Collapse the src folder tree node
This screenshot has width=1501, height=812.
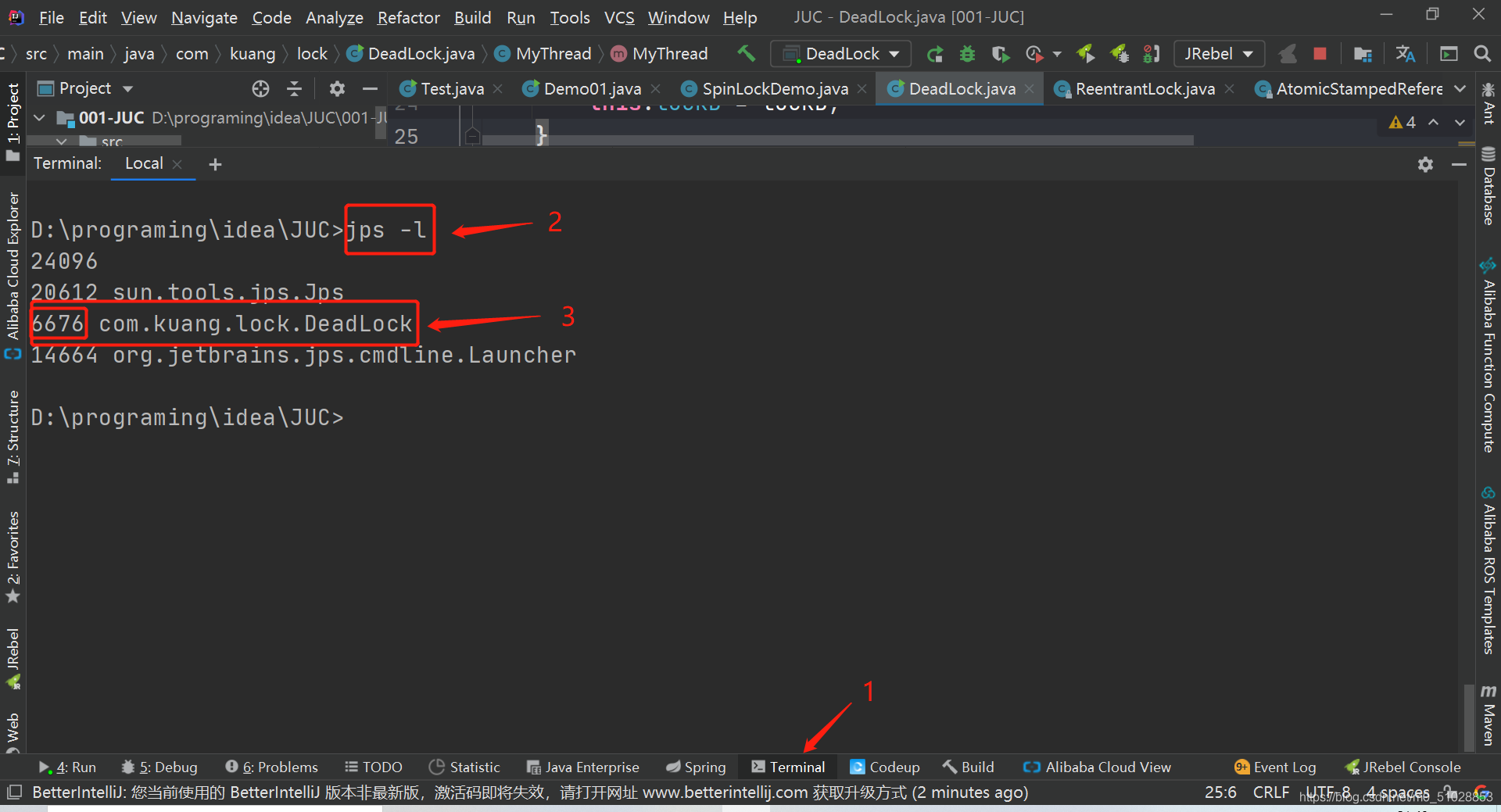[61, 141]
